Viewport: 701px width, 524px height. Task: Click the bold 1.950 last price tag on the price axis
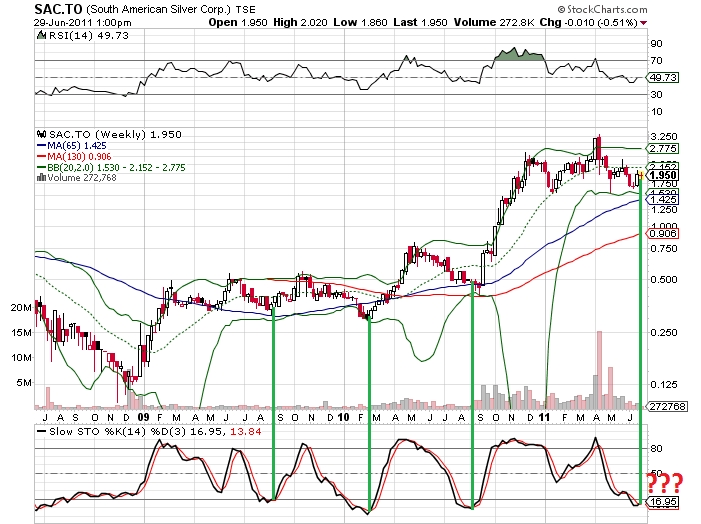[663, 175]
